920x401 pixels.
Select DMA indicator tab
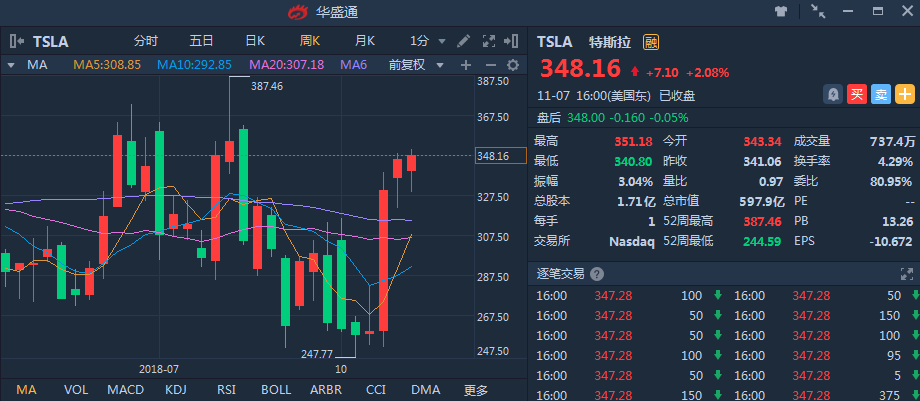point(425,389)
